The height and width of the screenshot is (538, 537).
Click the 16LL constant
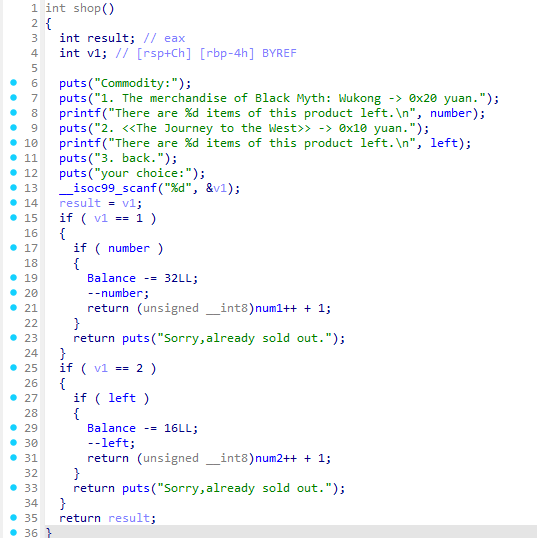click(177, 429)
